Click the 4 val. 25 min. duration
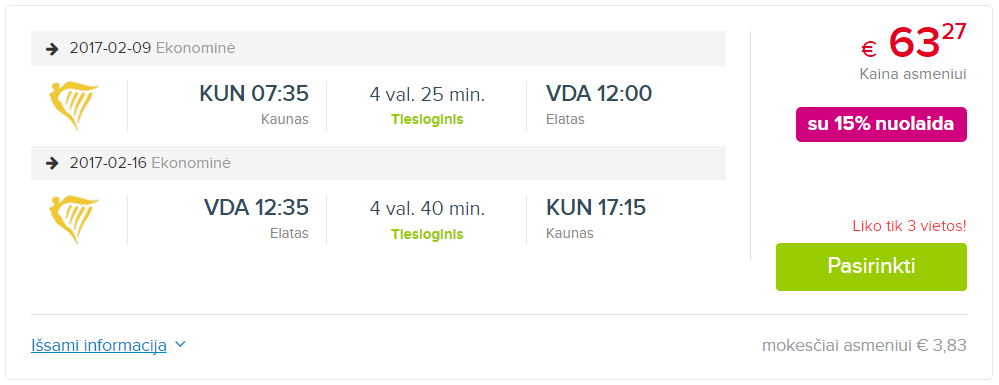 [427, 95]
